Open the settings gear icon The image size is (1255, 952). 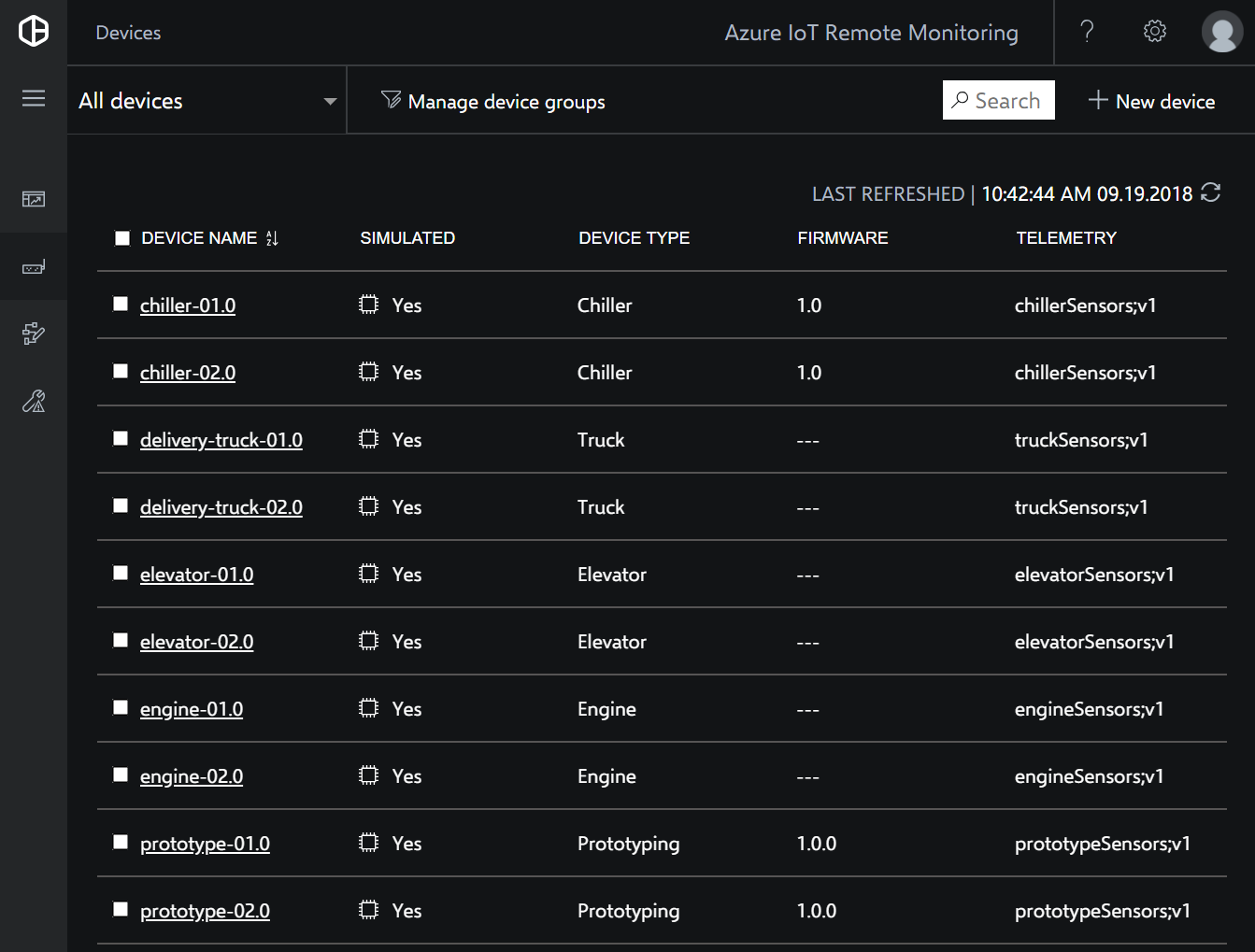click(1155, 31)
